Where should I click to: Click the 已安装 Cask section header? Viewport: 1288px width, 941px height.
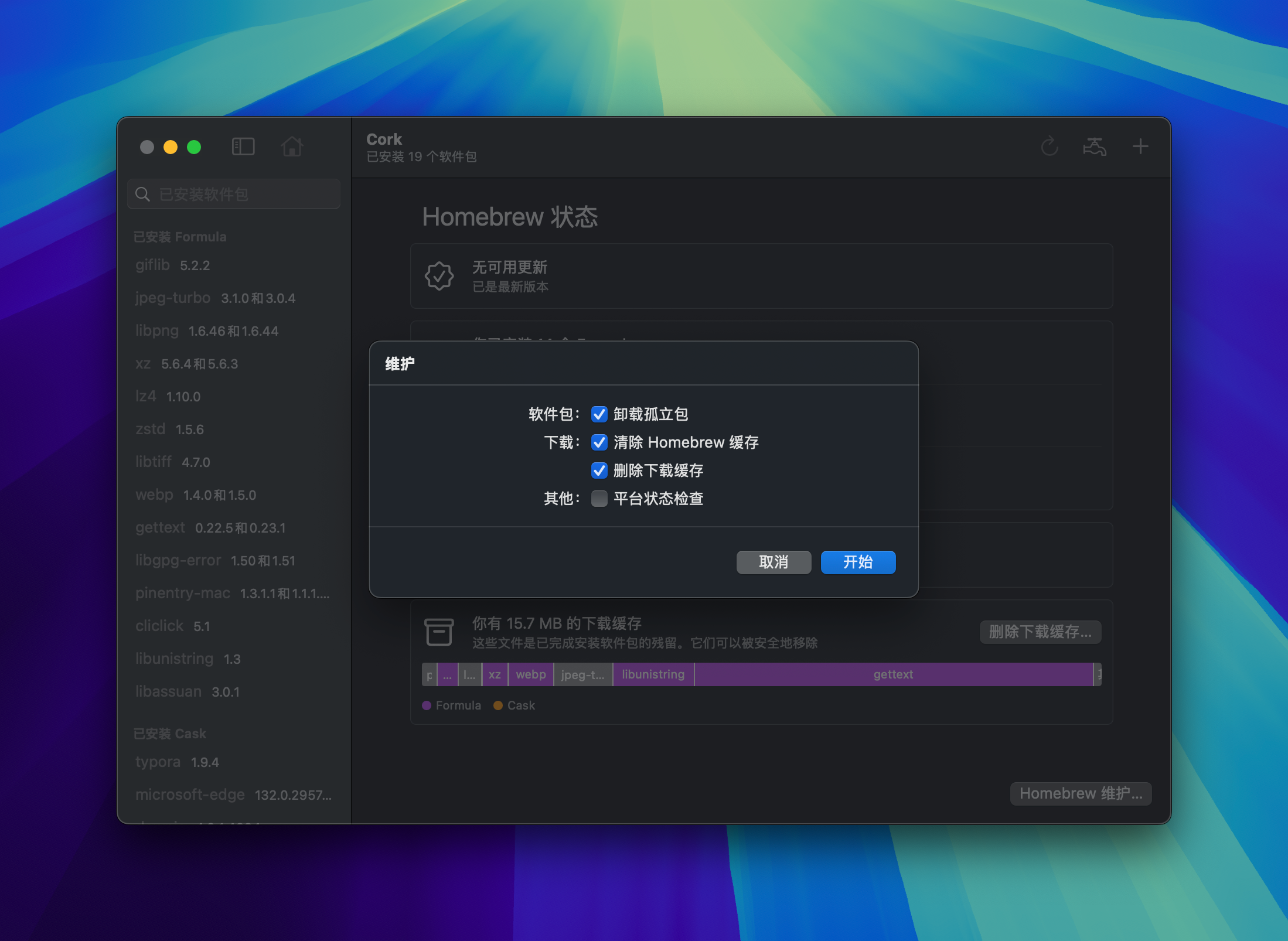(x=170, y=734)
